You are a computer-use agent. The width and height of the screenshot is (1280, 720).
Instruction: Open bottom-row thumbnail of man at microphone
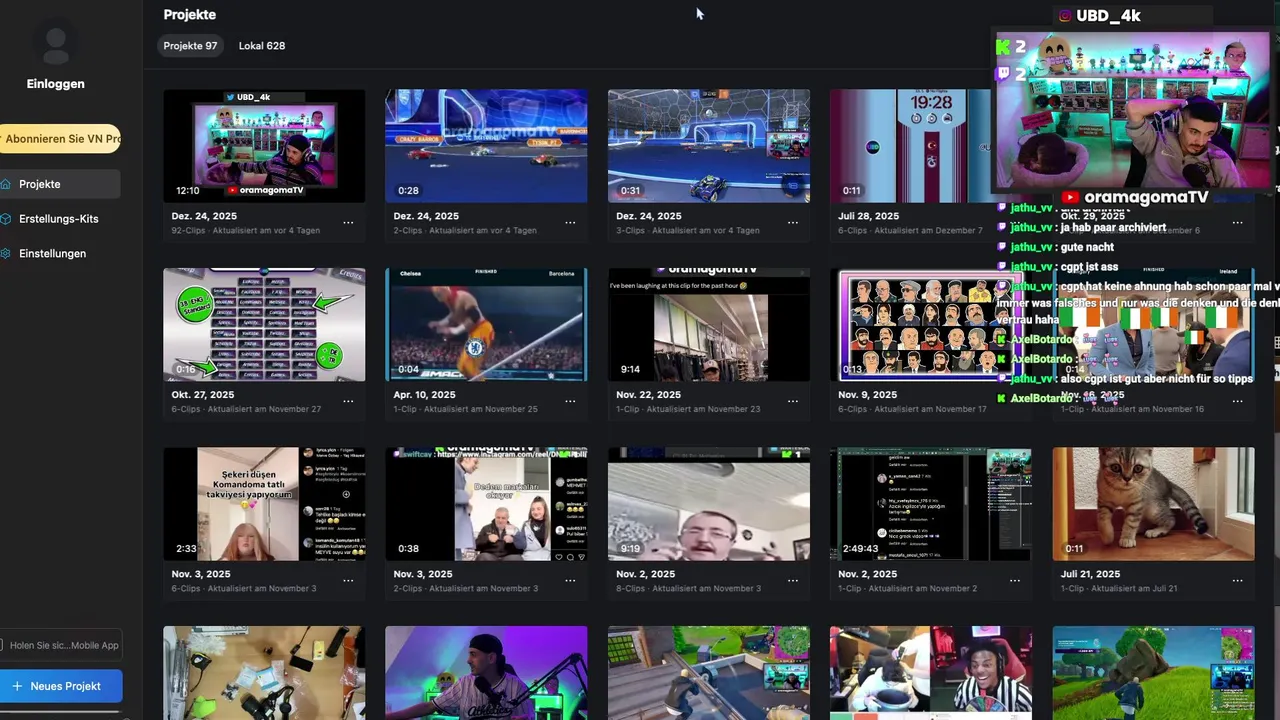pos(486,673)
